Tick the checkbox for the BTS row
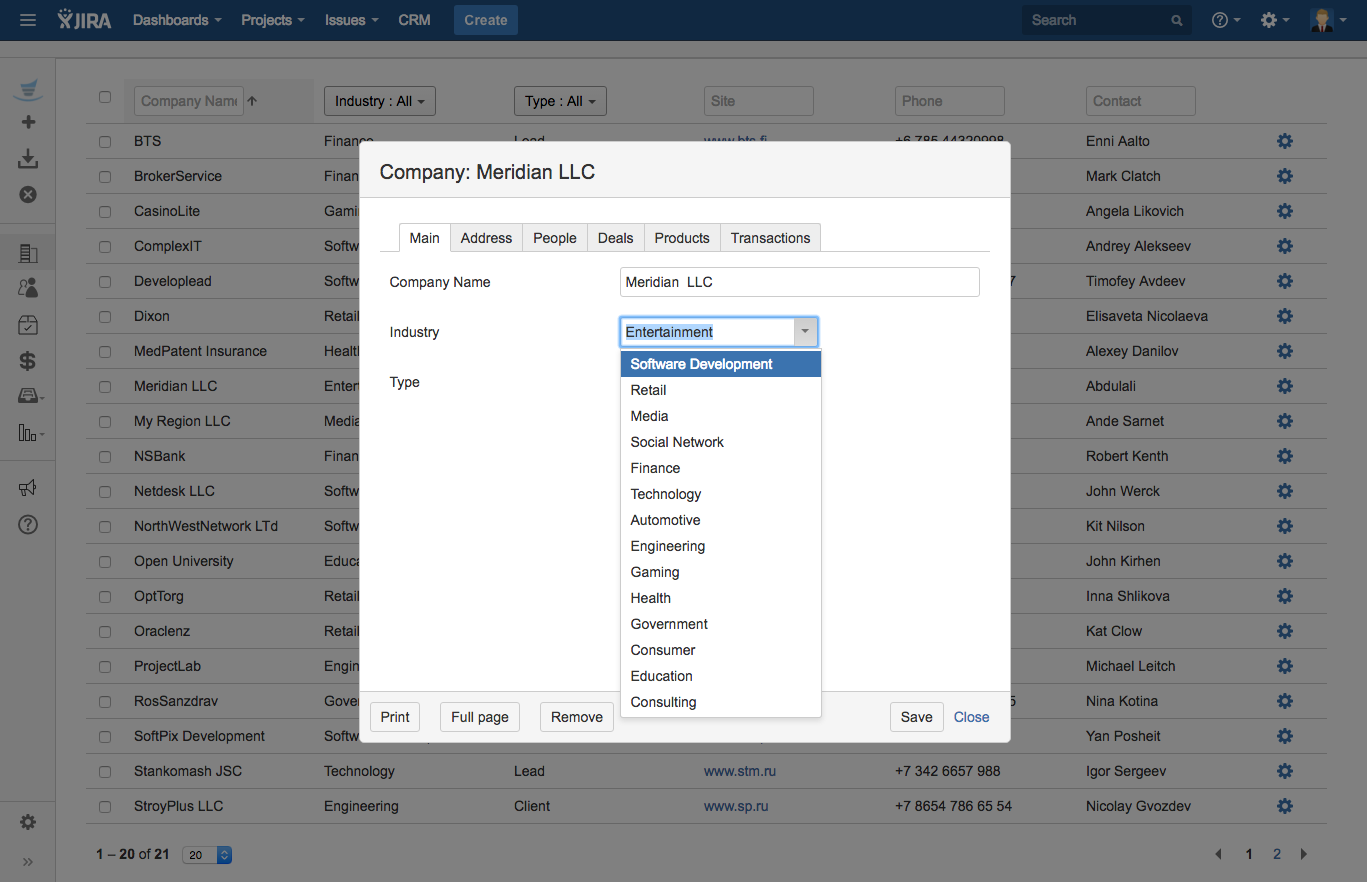 pyautogui.click(x=105, y=142)
